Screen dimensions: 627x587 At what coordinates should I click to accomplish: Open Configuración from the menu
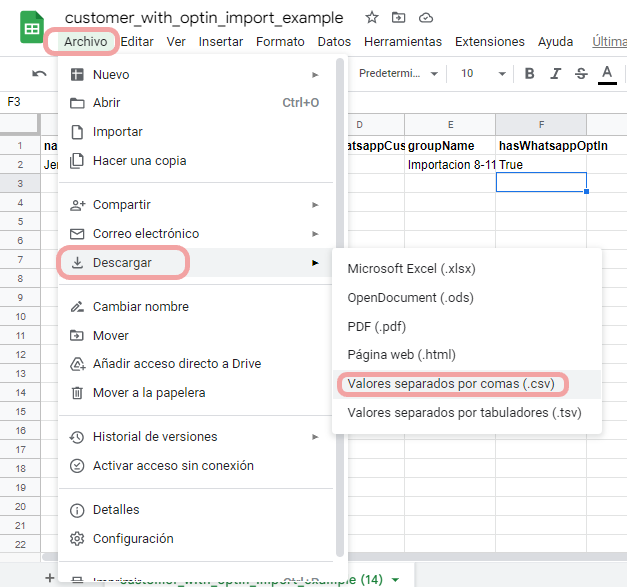pyautogui.click(x=196, y=539)
